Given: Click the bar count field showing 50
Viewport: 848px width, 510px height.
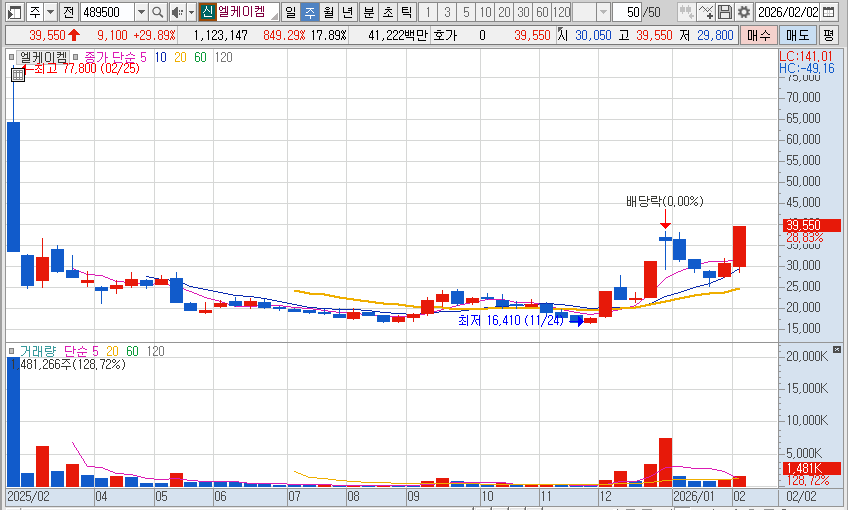Looking at the screenshot, I should [x=627, y=11].
